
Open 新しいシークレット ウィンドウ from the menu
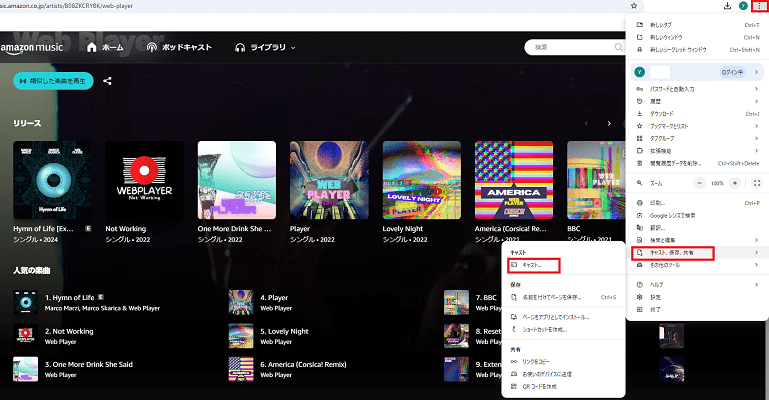tap(697, 50)
